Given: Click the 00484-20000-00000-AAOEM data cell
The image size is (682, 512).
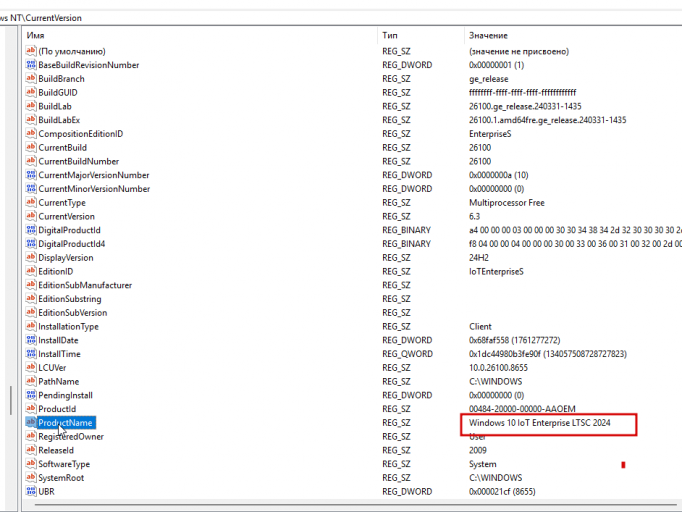Looking at the screenshot, I should pyautogui.click(x=522, y=409).
